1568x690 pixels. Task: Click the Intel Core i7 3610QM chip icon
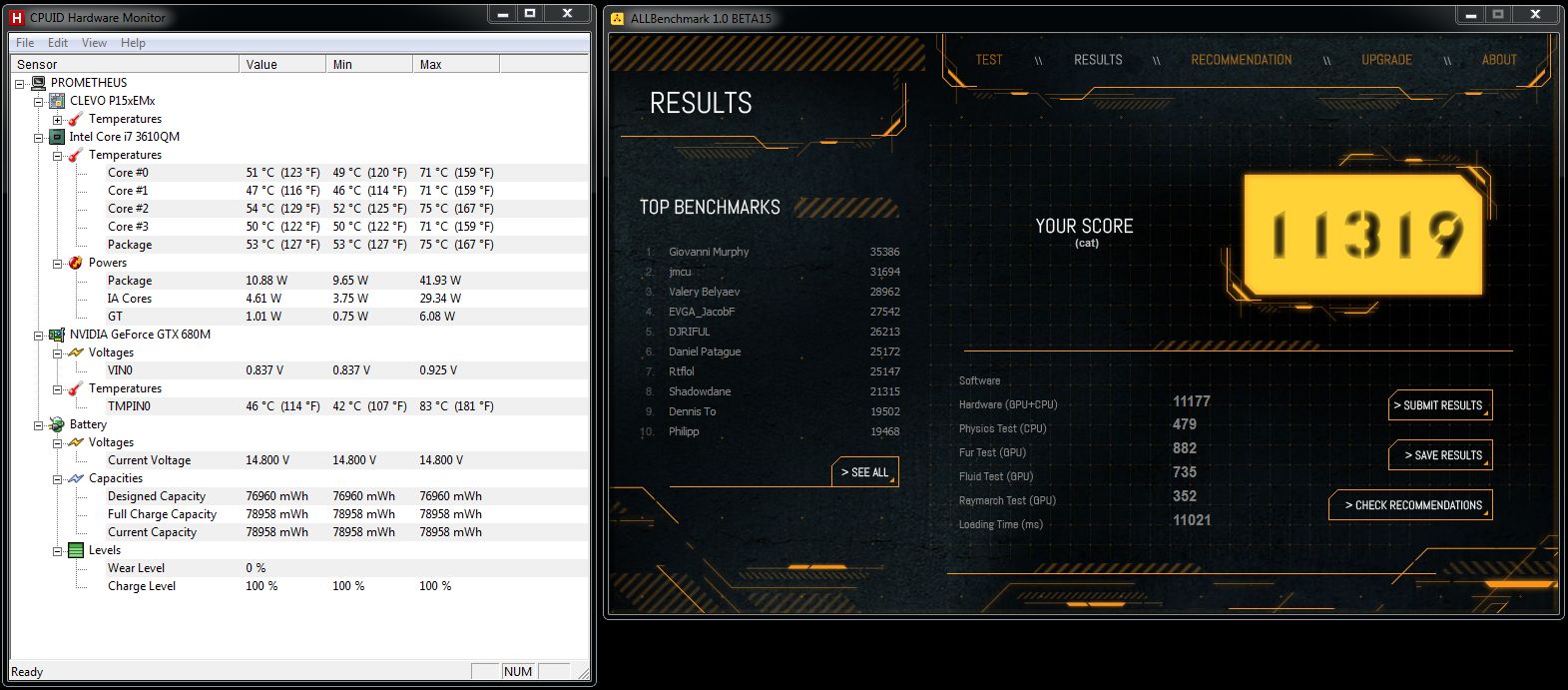pyautogui.click(x=57, y=137)
